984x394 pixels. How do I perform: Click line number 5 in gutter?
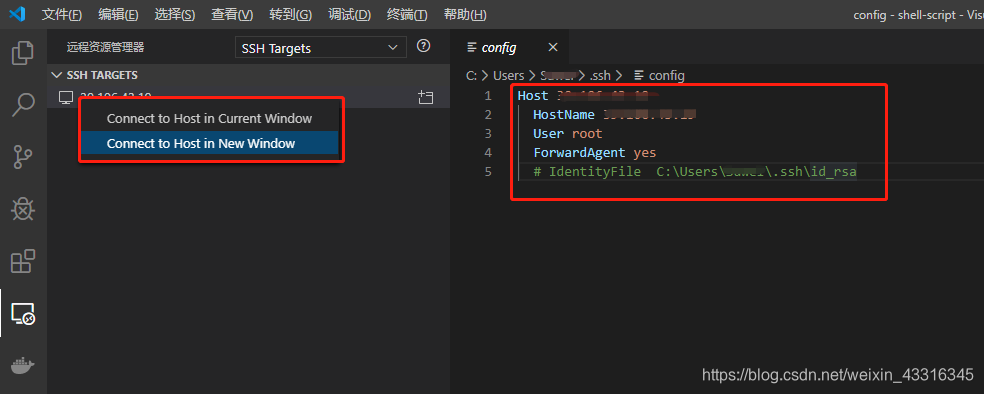(488, 171)
